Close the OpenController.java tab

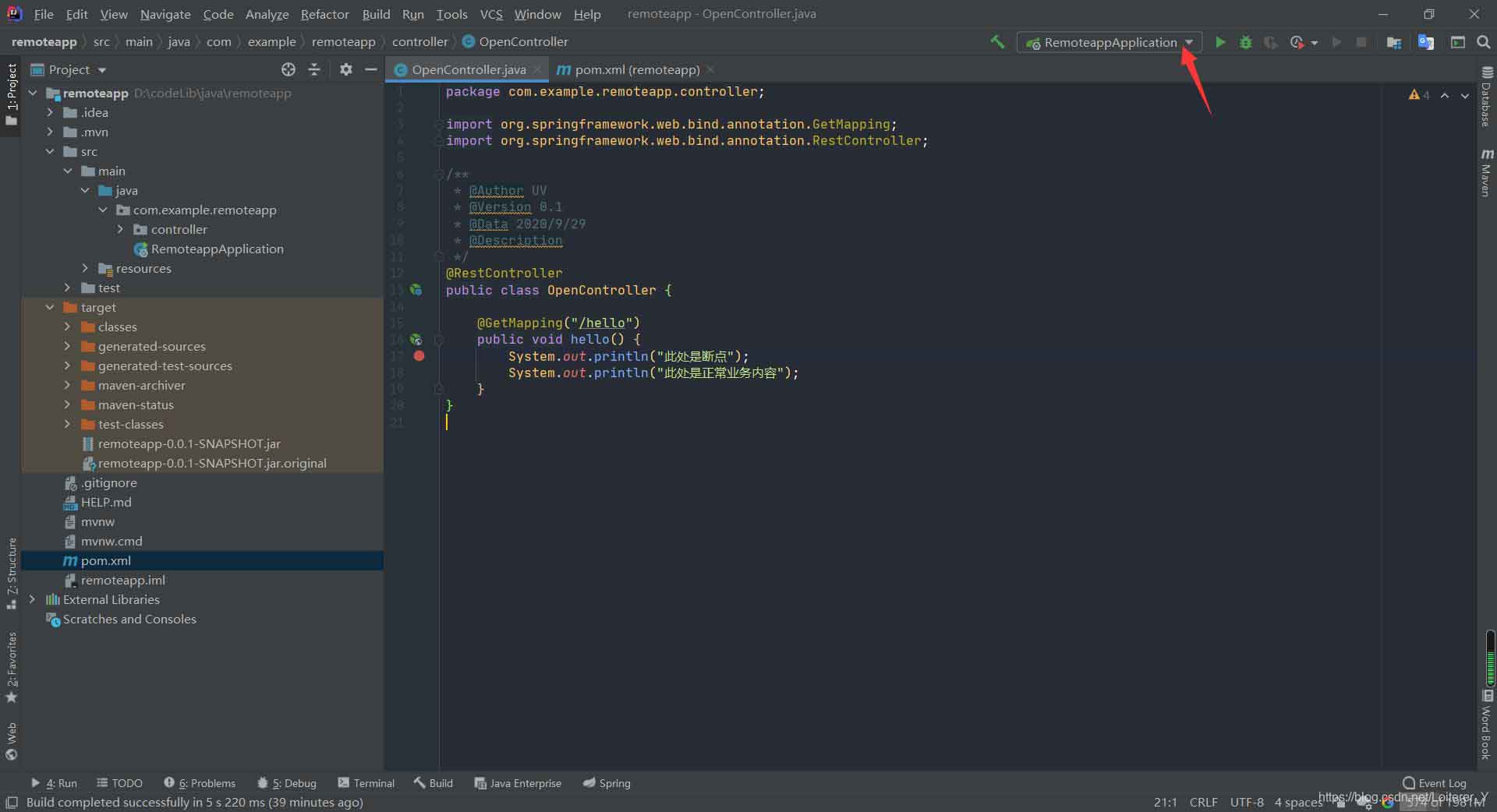[537, 69]
